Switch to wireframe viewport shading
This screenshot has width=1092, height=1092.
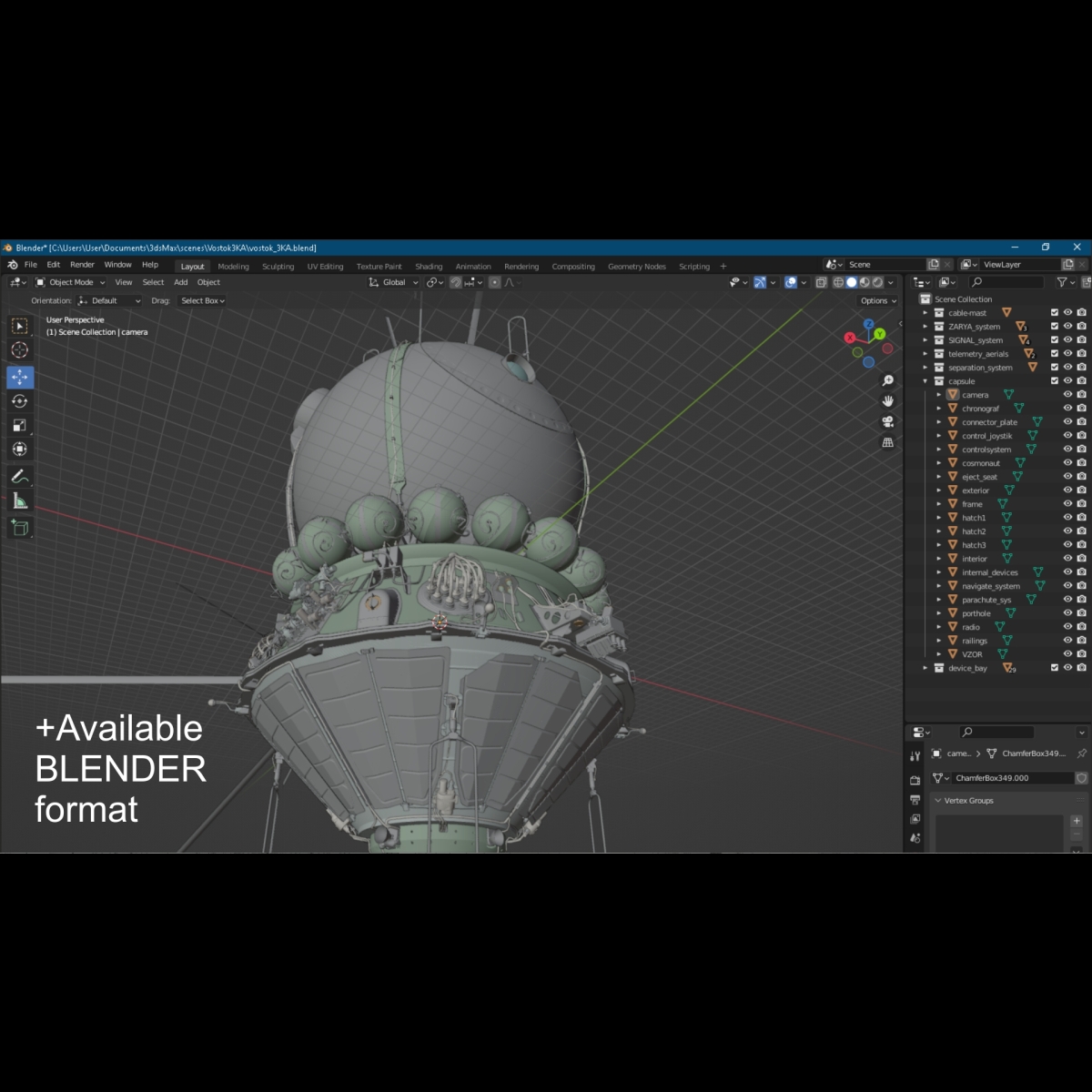point(839,283)
